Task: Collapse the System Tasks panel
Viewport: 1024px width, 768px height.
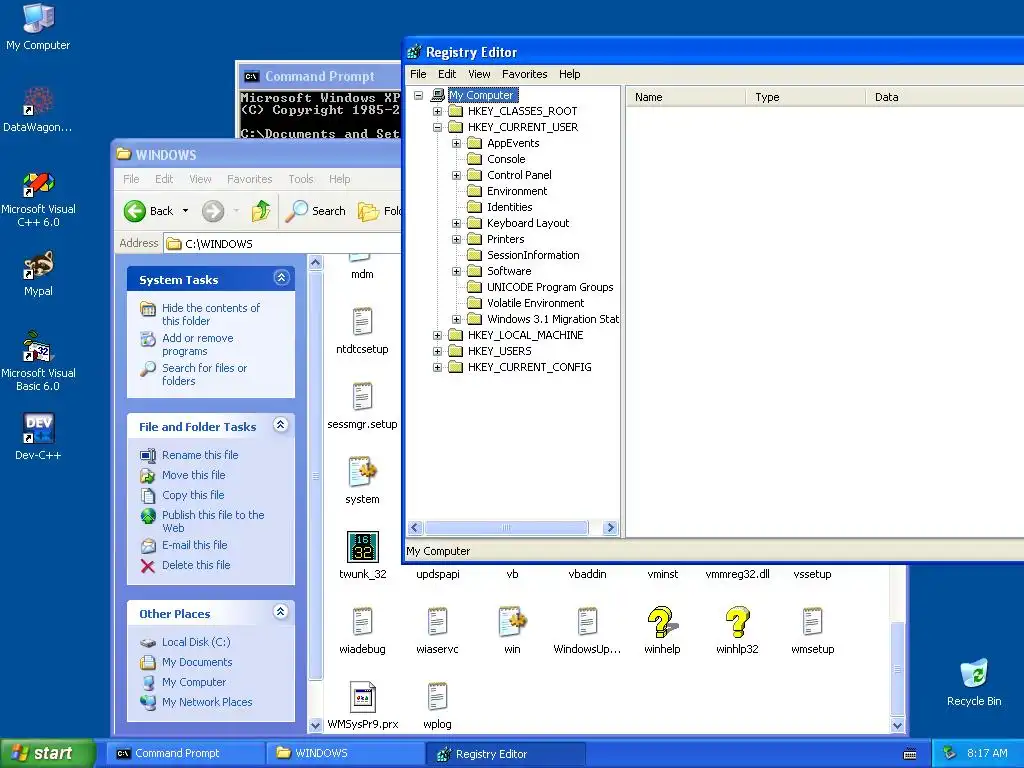Action: click(x=281, y=278)
